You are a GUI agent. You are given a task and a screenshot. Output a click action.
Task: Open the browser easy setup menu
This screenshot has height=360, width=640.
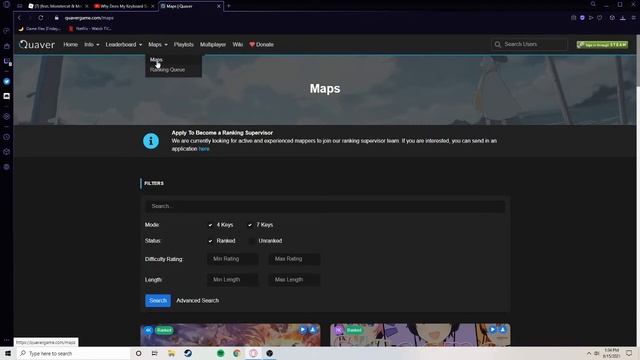click(634, 18)
